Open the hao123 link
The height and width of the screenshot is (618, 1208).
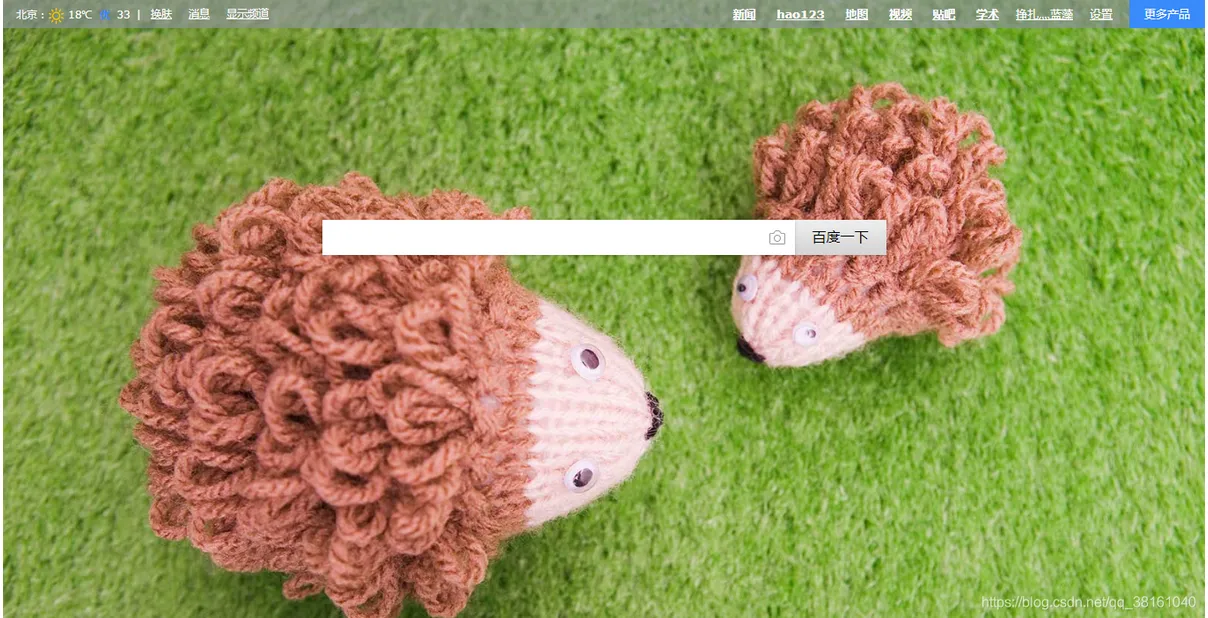(x=800, y=15)
